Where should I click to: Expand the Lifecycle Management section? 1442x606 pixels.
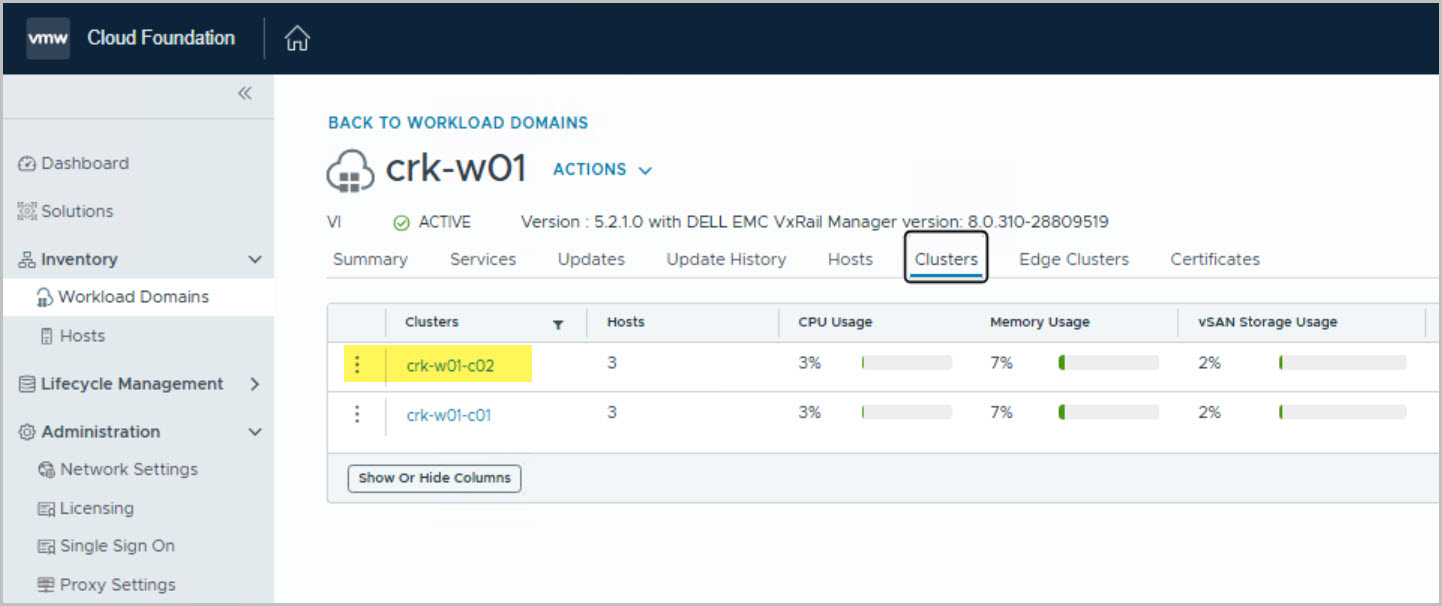click(x=255, y=384)
